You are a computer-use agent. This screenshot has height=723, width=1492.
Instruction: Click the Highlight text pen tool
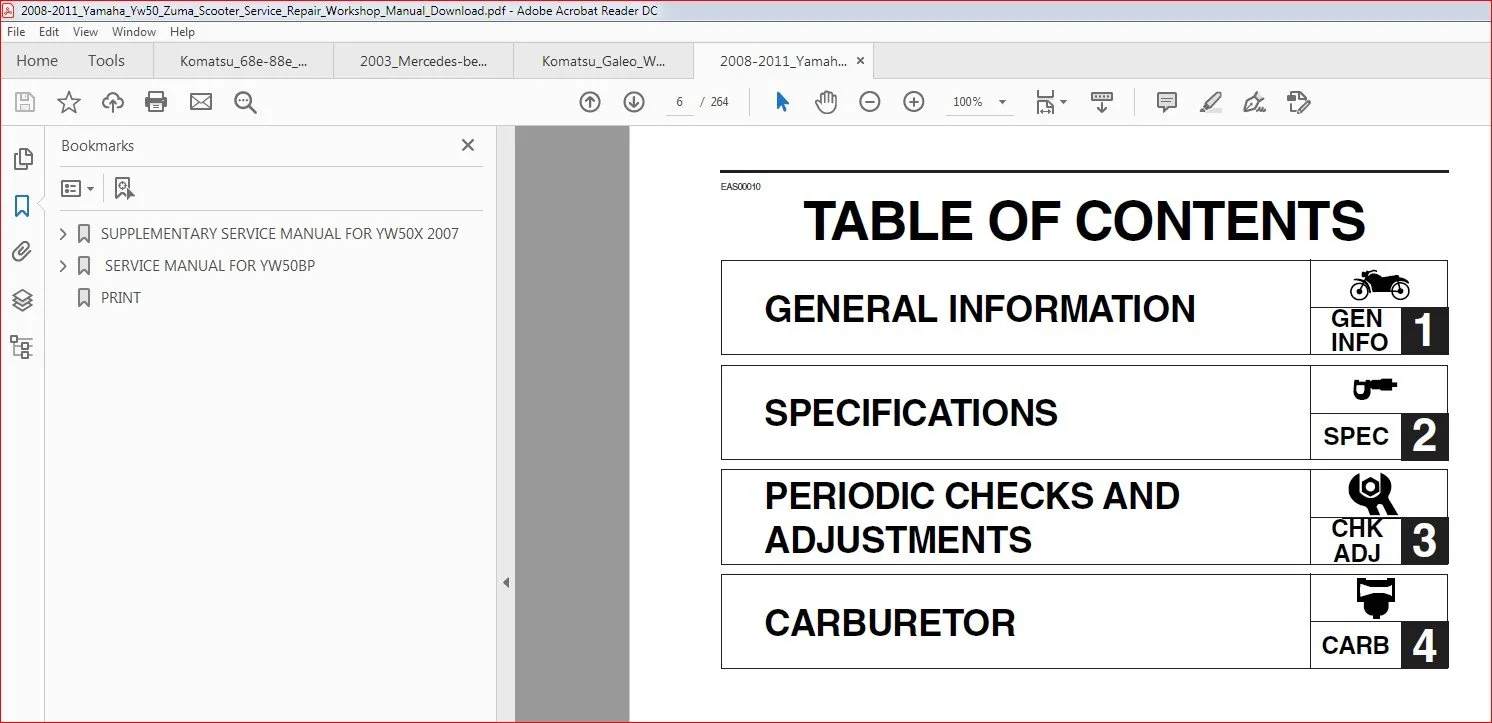(1210, 102)
